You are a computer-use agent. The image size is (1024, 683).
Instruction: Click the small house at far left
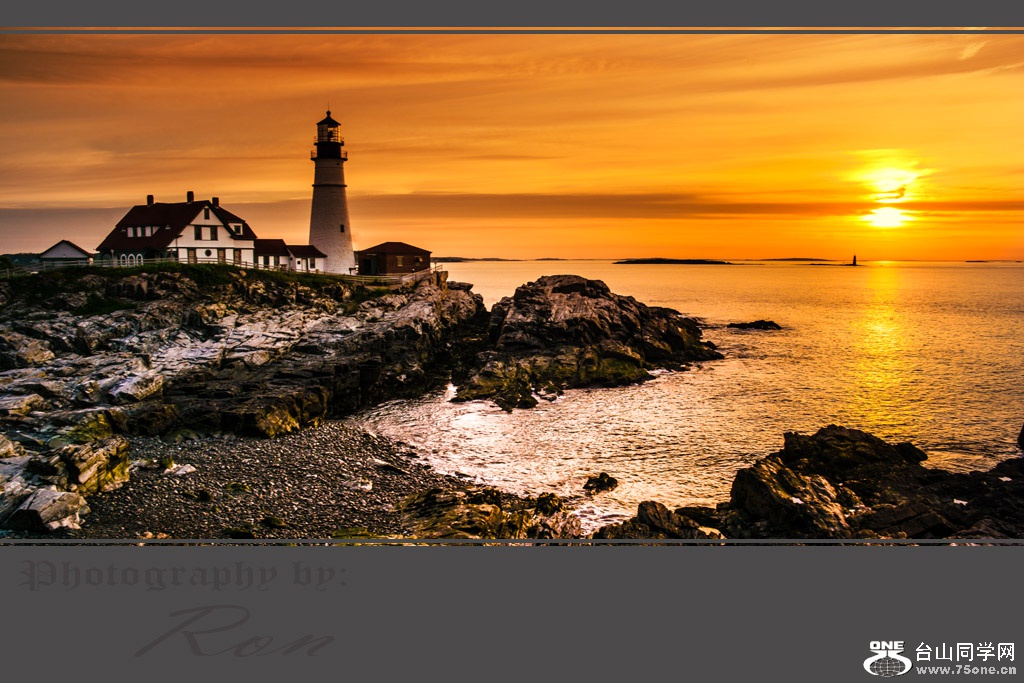(x=66, y=252)
